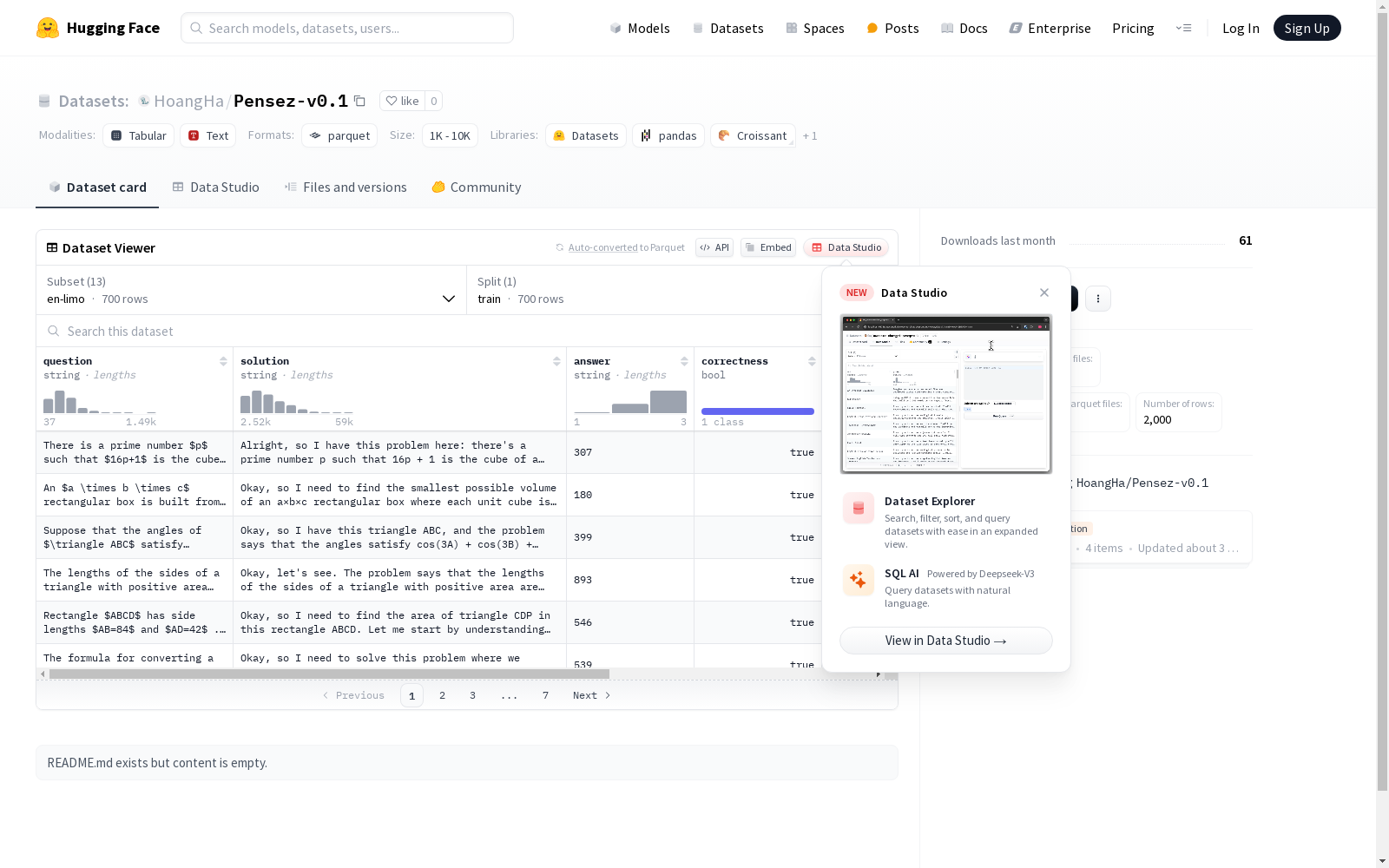
Task: Open Spaces in top navigation
Action: (814, 28)
